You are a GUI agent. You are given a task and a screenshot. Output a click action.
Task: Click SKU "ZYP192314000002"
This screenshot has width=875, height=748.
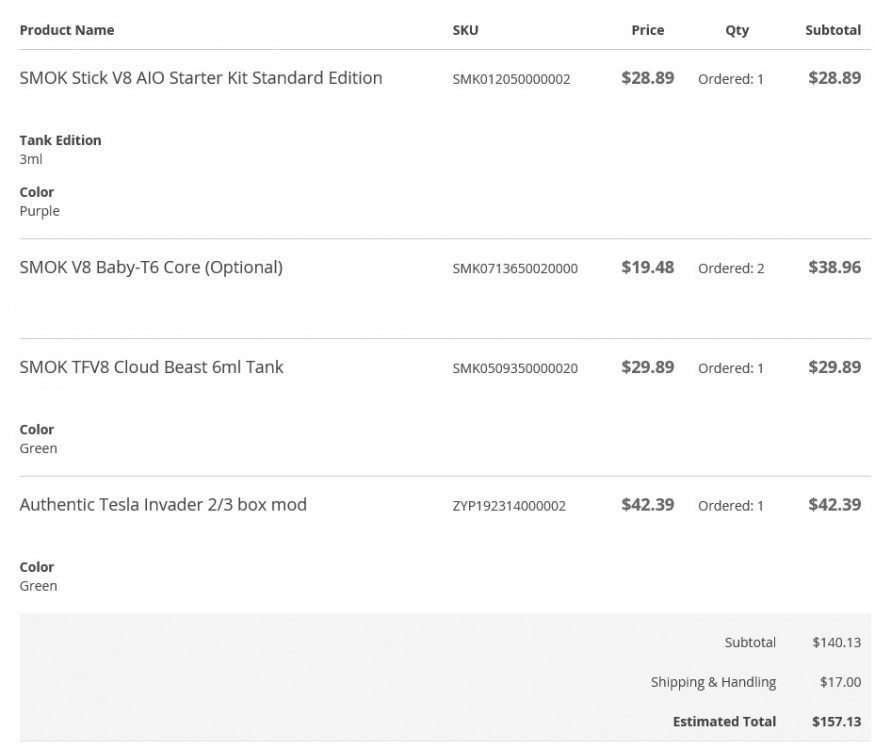(509, 506)
